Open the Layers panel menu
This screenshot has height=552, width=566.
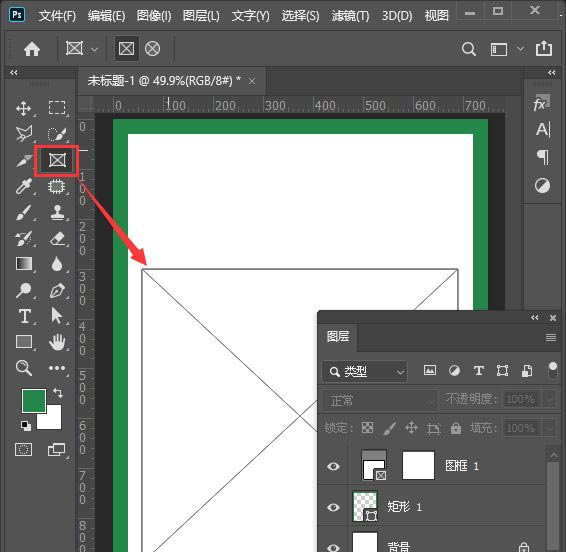point(551,337)
